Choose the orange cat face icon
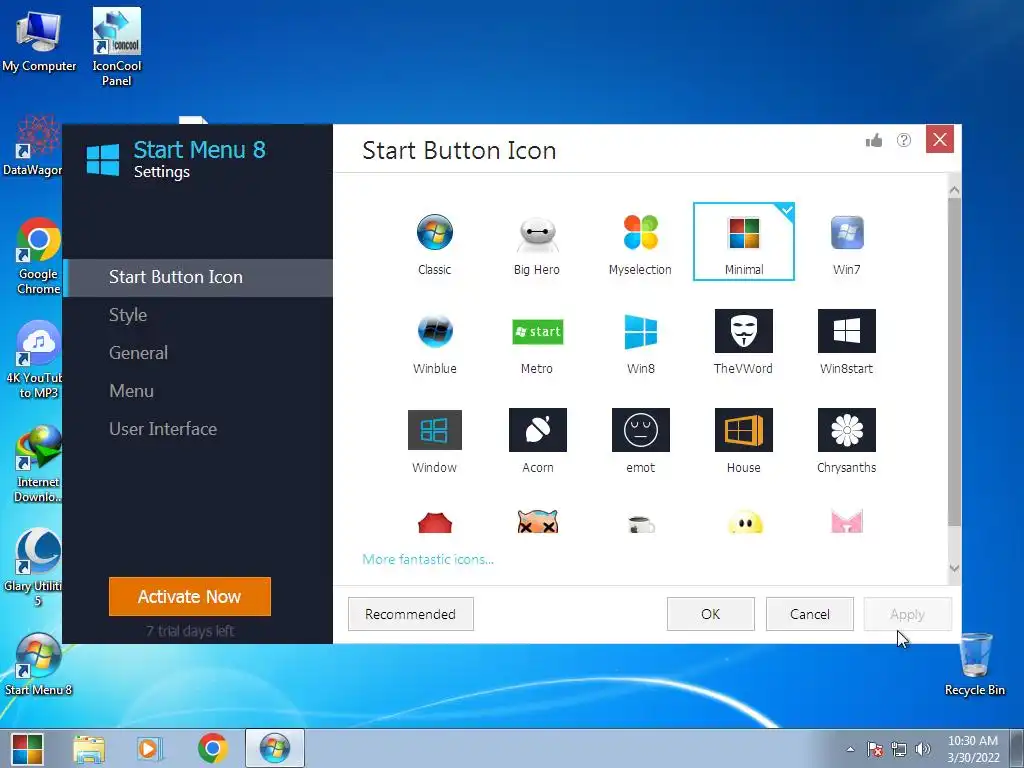 (537, 522)
